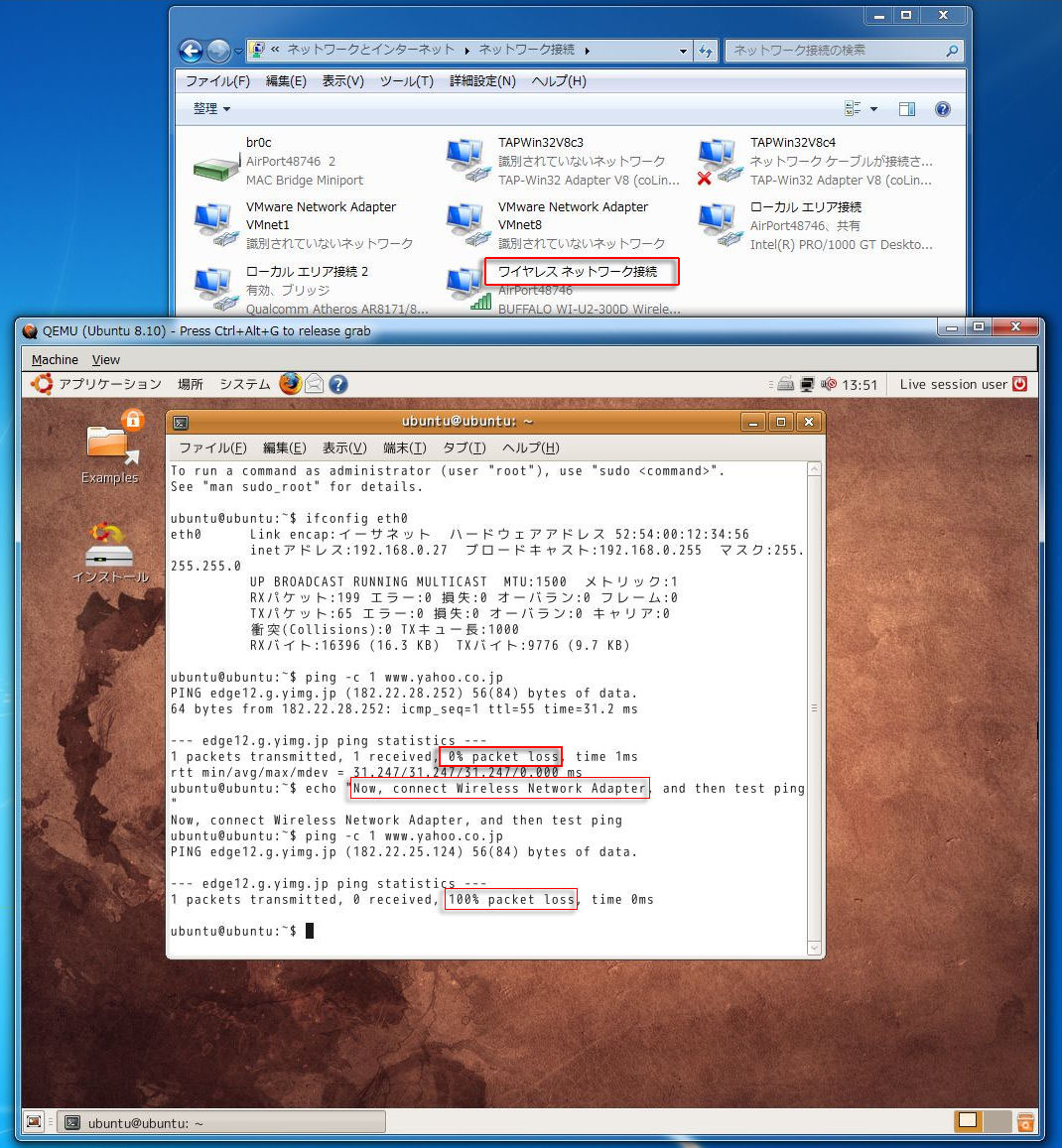Select the TAPWin32V8c3 adapter icon

[467, 159]
